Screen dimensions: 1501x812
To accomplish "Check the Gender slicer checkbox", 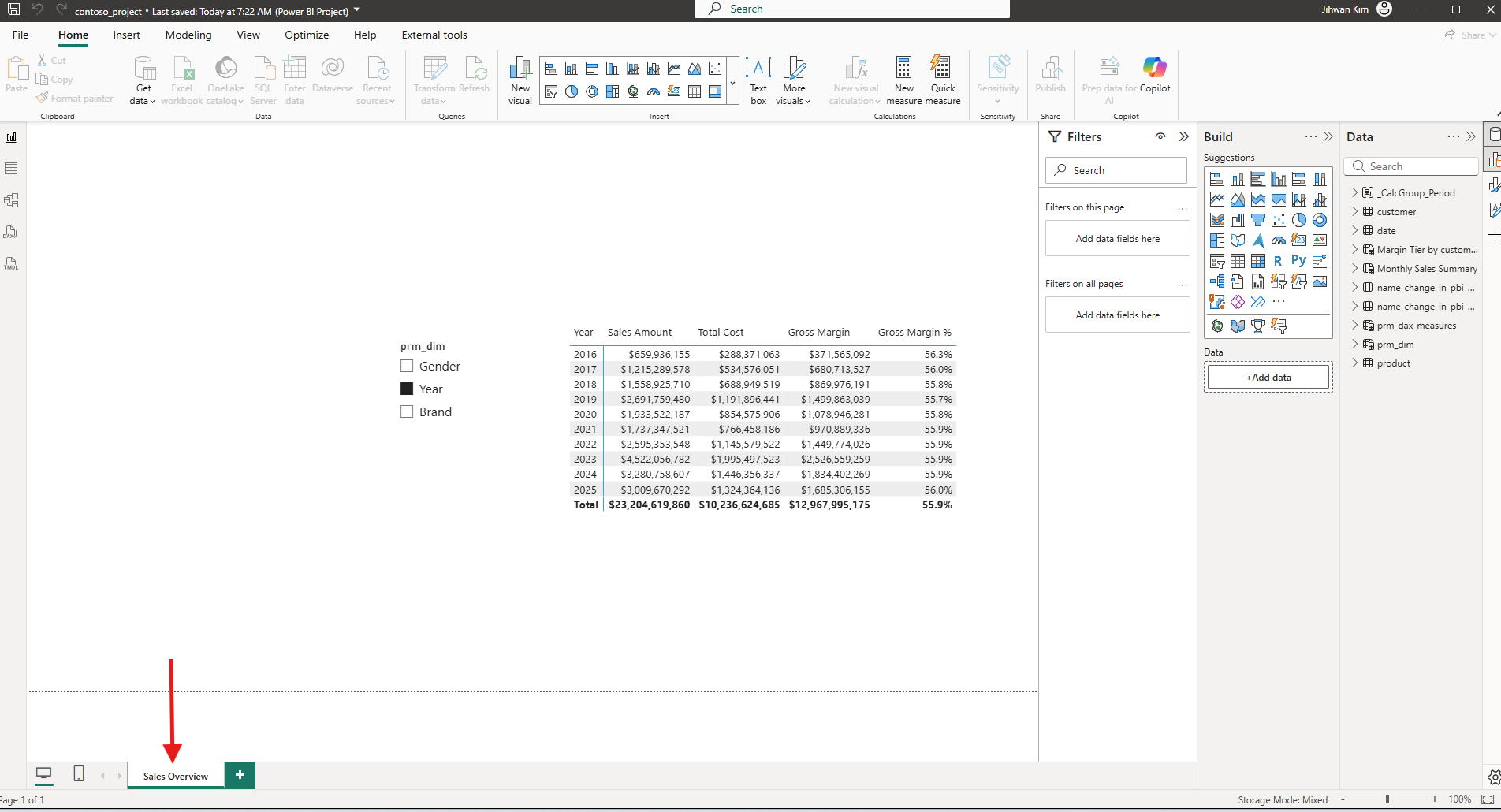I will [x=407, y=366].
